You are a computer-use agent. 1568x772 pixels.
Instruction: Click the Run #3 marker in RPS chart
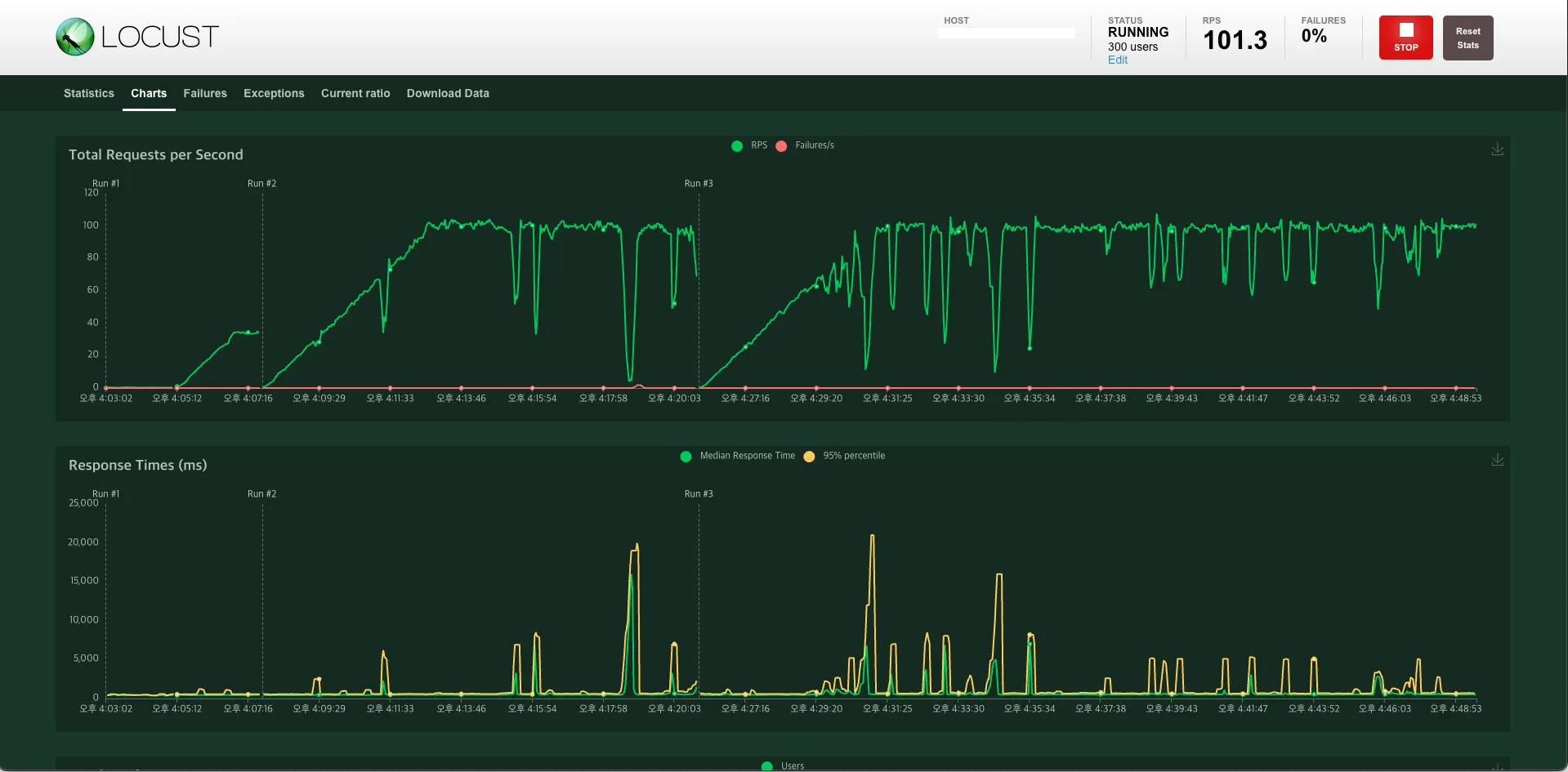tap(699, 183)
